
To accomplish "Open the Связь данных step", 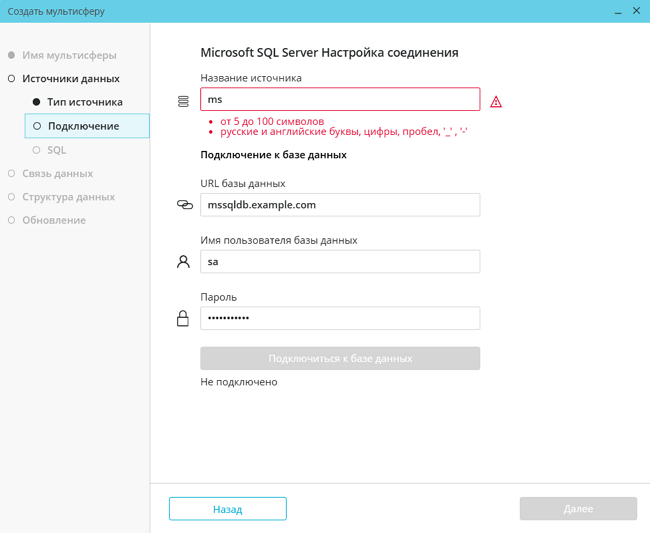I will pyautogui.click(x=57, y=173).
